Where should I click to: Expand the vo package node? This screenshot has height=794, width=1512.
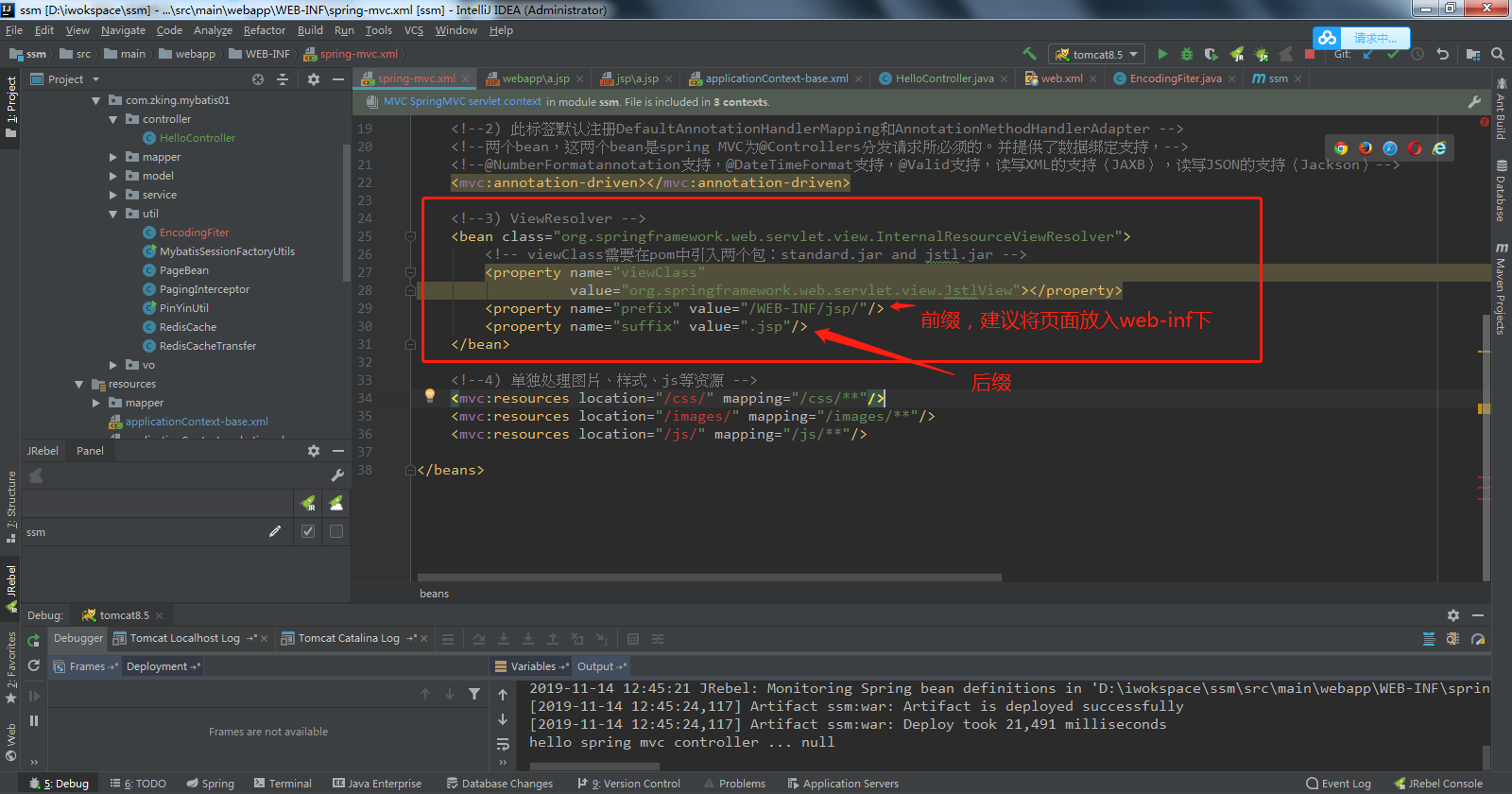113,365
